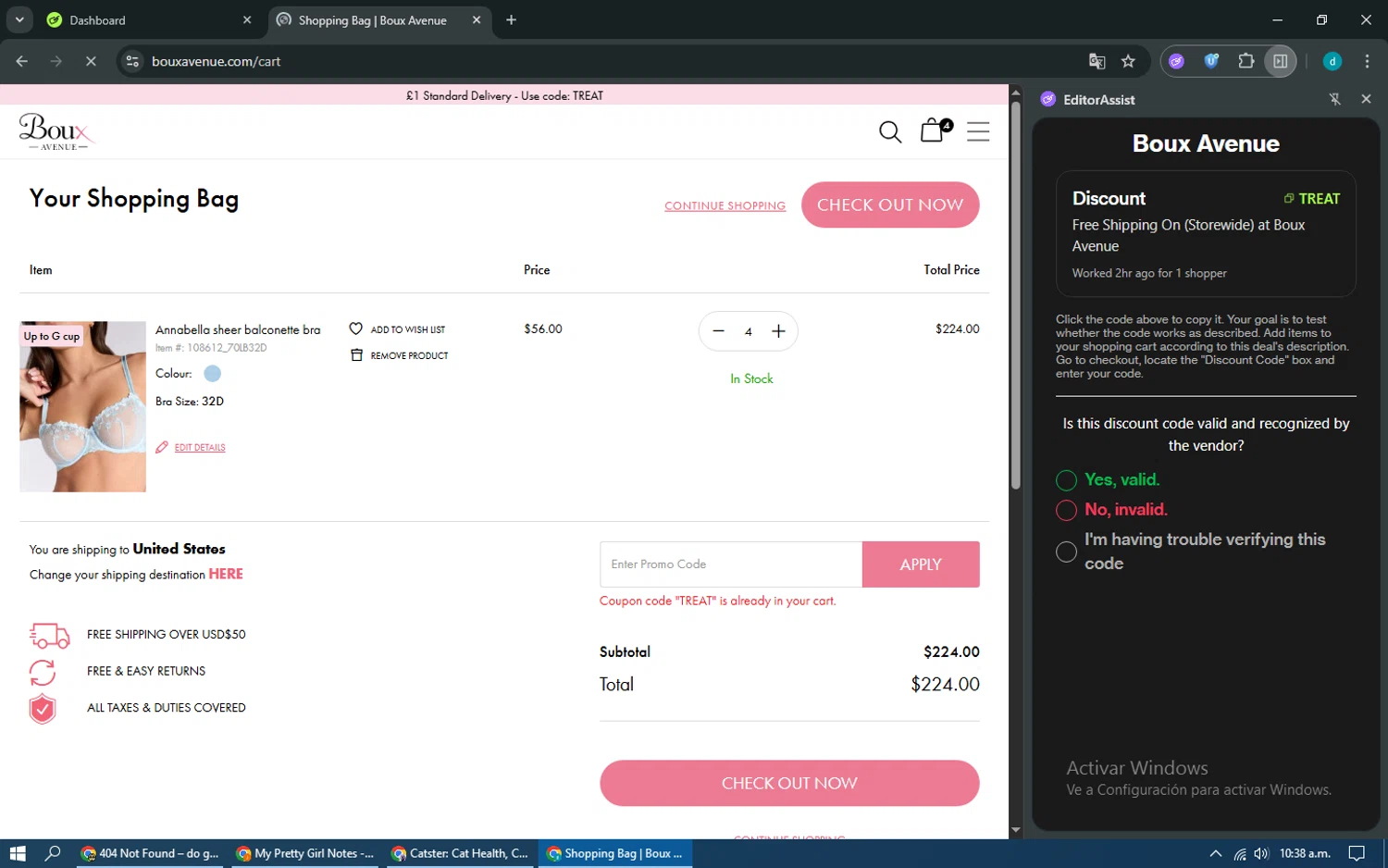Screen dimensions: 1388x868
Task: Switch to 'Catster: Cat Health' taskbar window
Action: click(460, 853)
